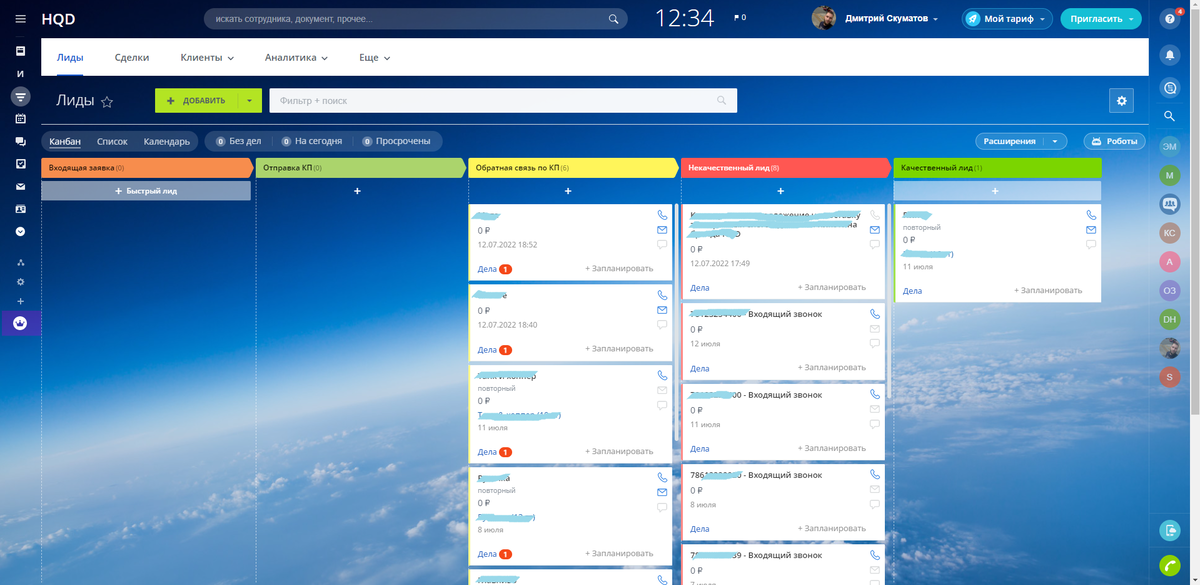Open the news feed icon atop left sidebar

click(20, 51)
